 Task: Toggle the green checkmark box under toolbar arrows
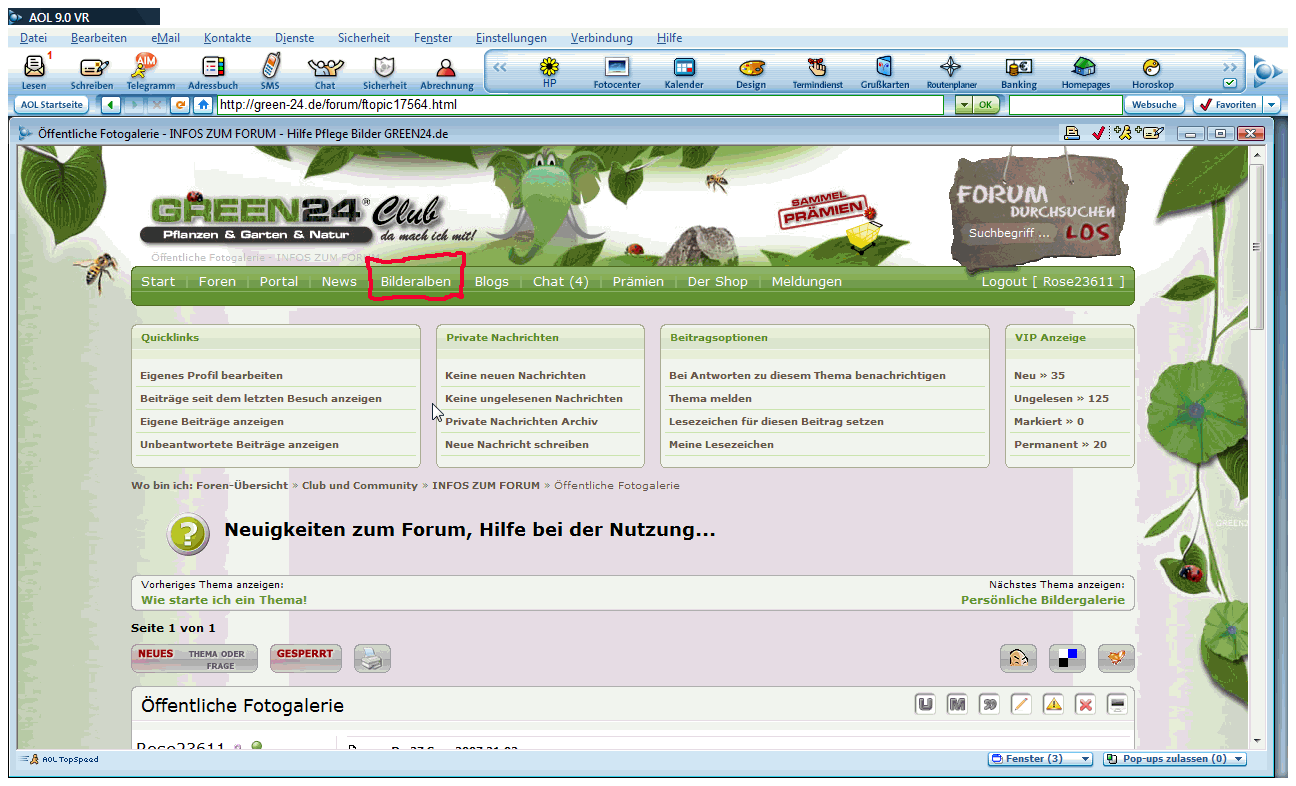1230,84
